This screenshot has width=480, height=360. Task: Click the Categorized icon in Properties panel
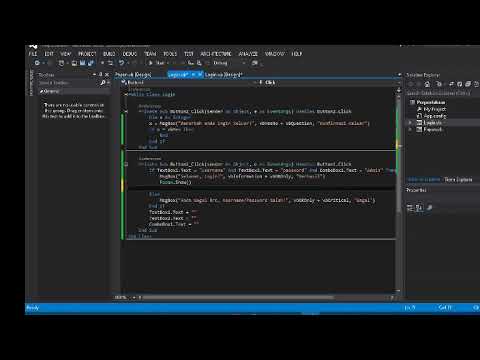click(410, 208)
